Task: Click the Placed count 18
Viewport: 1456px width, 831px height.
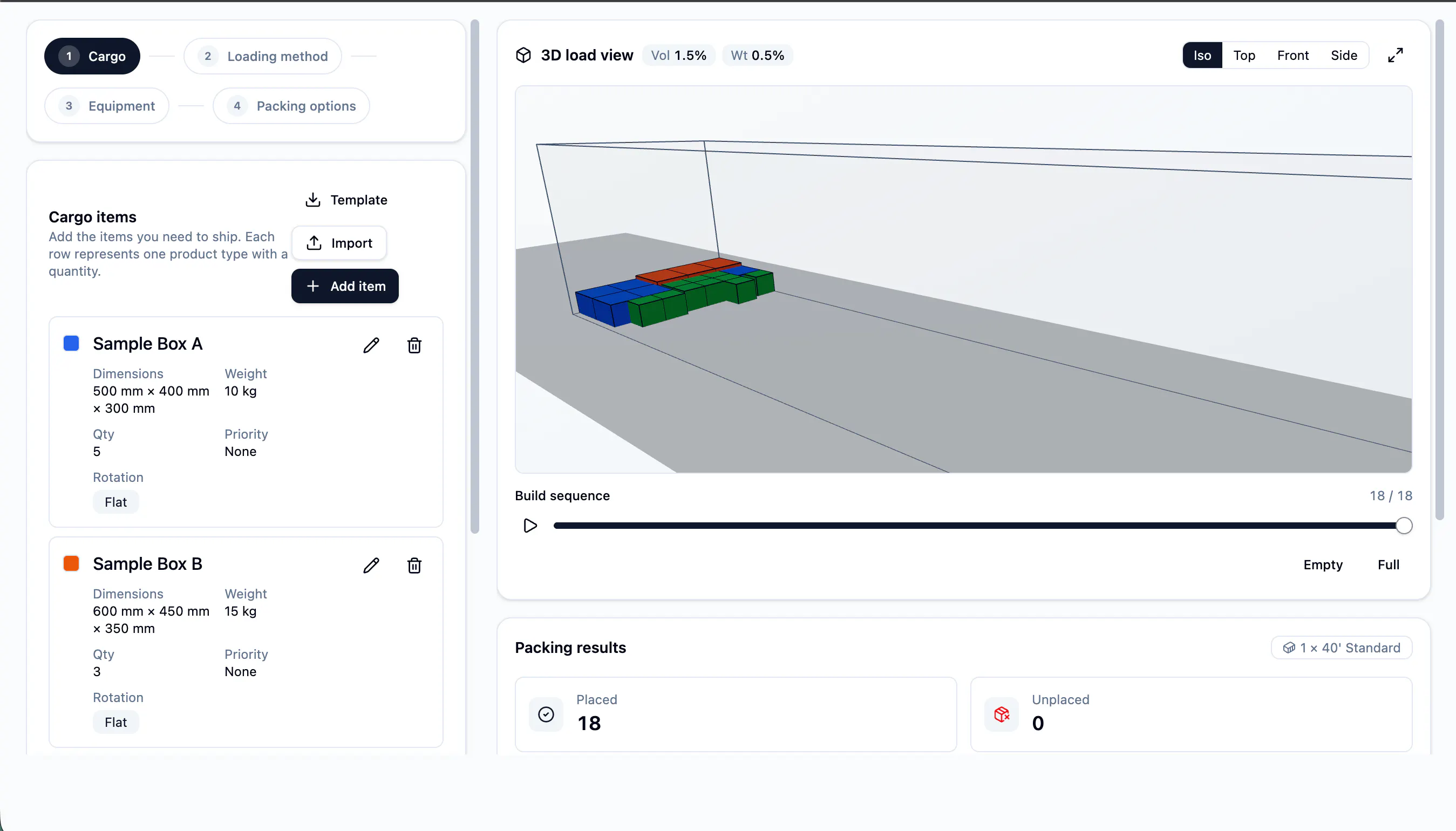Action: pos(589,724)
